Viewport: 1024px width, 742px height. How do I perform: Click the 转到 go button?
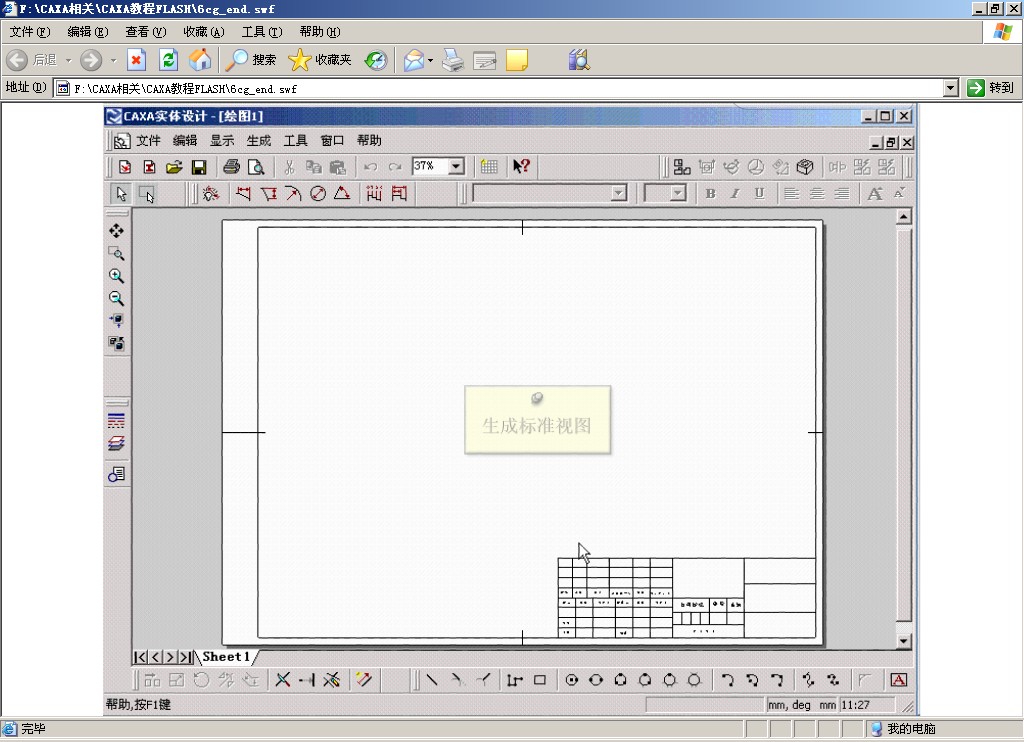tap(991, 88)
